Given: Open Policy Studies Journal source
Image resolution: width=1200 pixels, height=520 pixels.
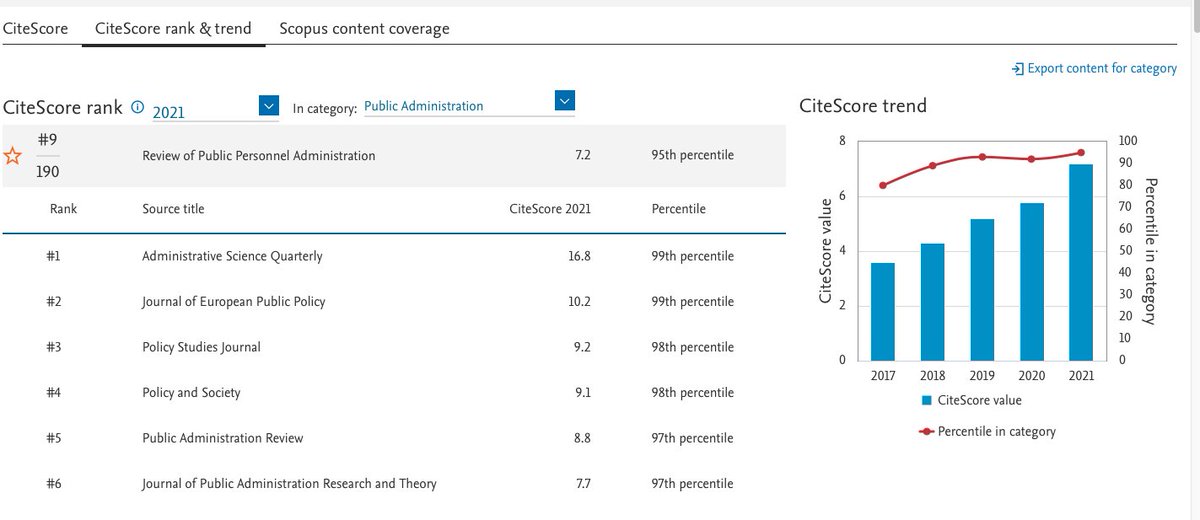Looking at the screenshot, I should point(202,347).
